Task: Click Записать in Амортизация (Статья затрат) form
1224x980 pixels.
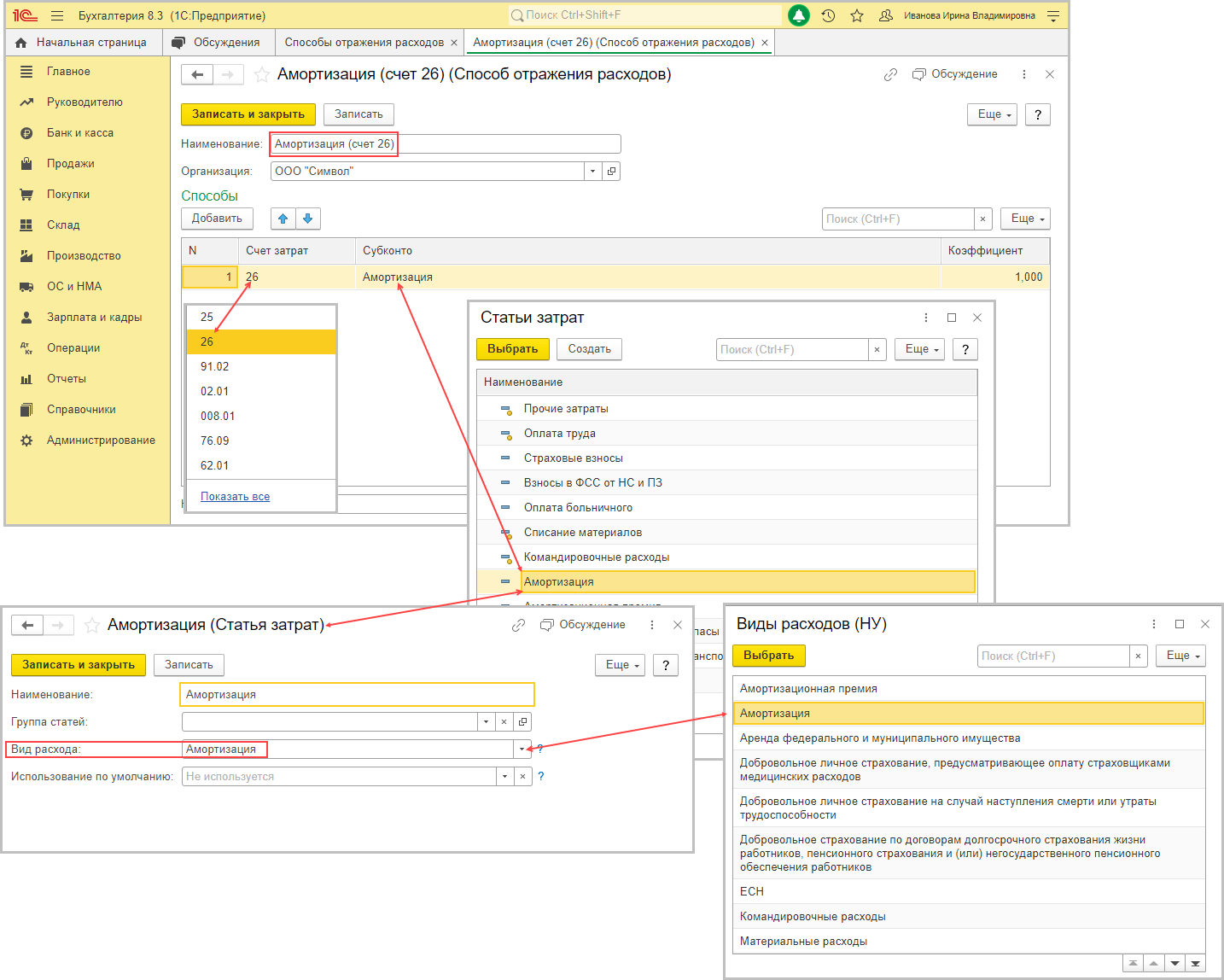Action: pos(189,665)
